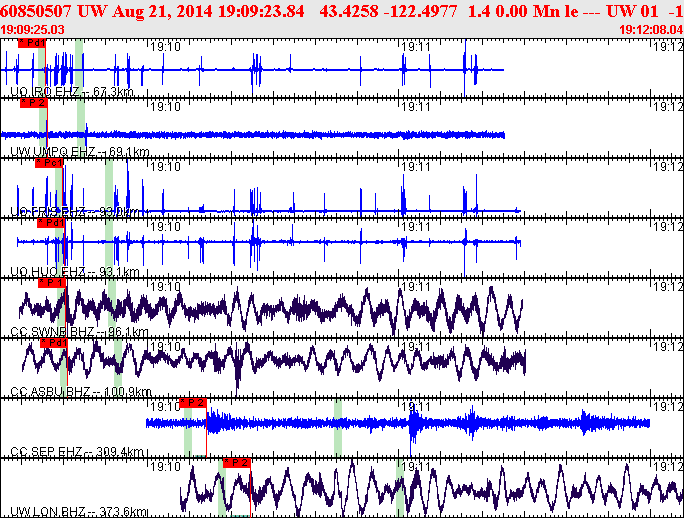Click the P 2 pick flag on SEP trace
This screenshot has height=518, width=684.
click(x=192, y=402)
